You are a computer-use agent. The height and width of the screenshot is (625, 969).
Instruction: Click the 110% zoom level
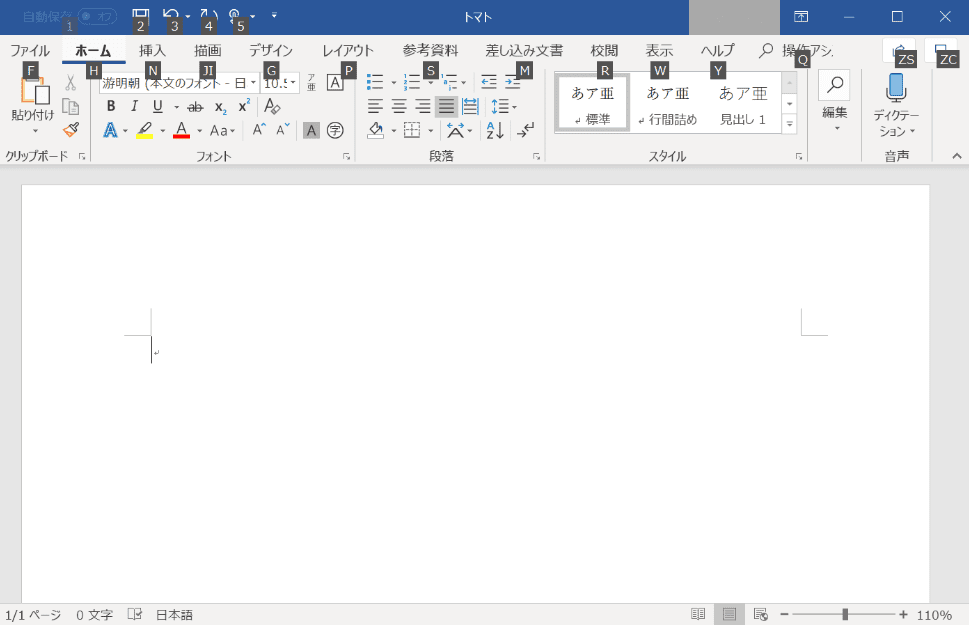934,614
